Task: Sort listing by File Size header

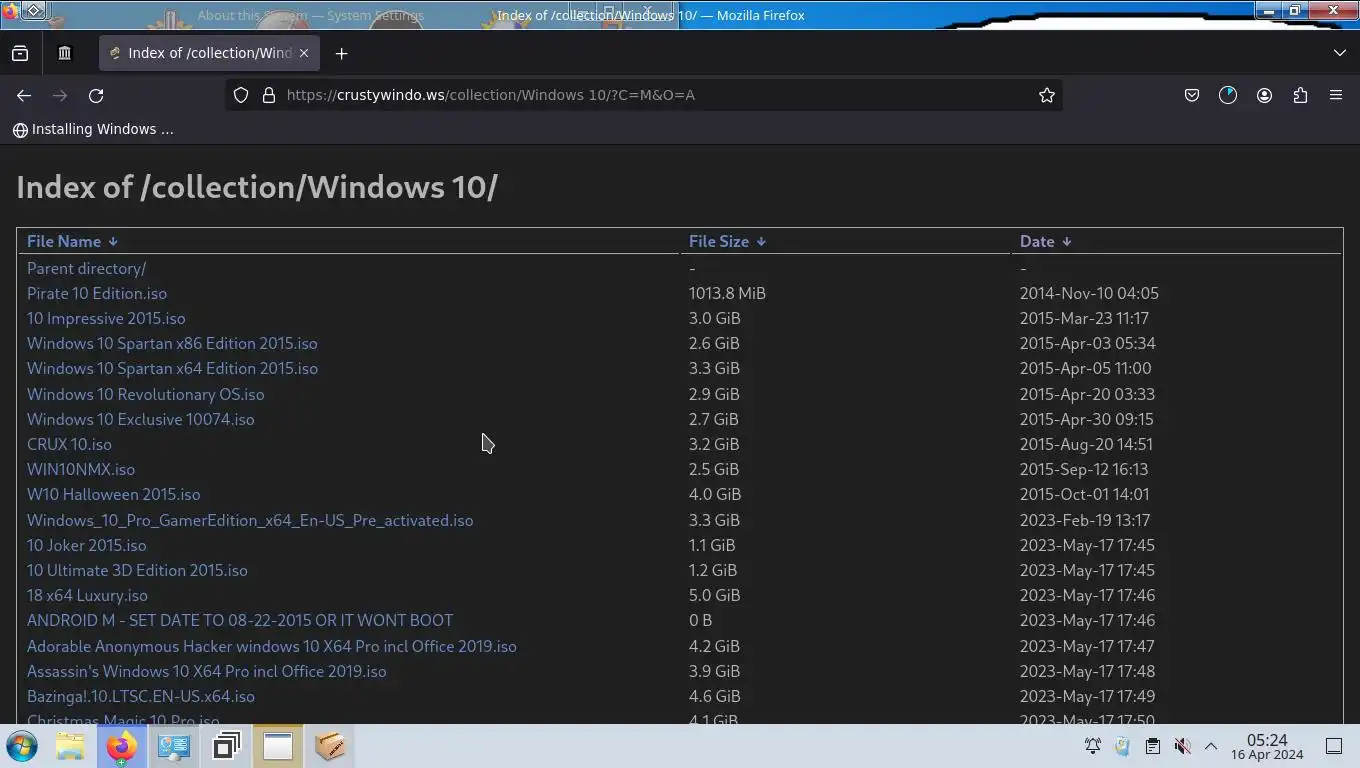Action: pos(718,241)
